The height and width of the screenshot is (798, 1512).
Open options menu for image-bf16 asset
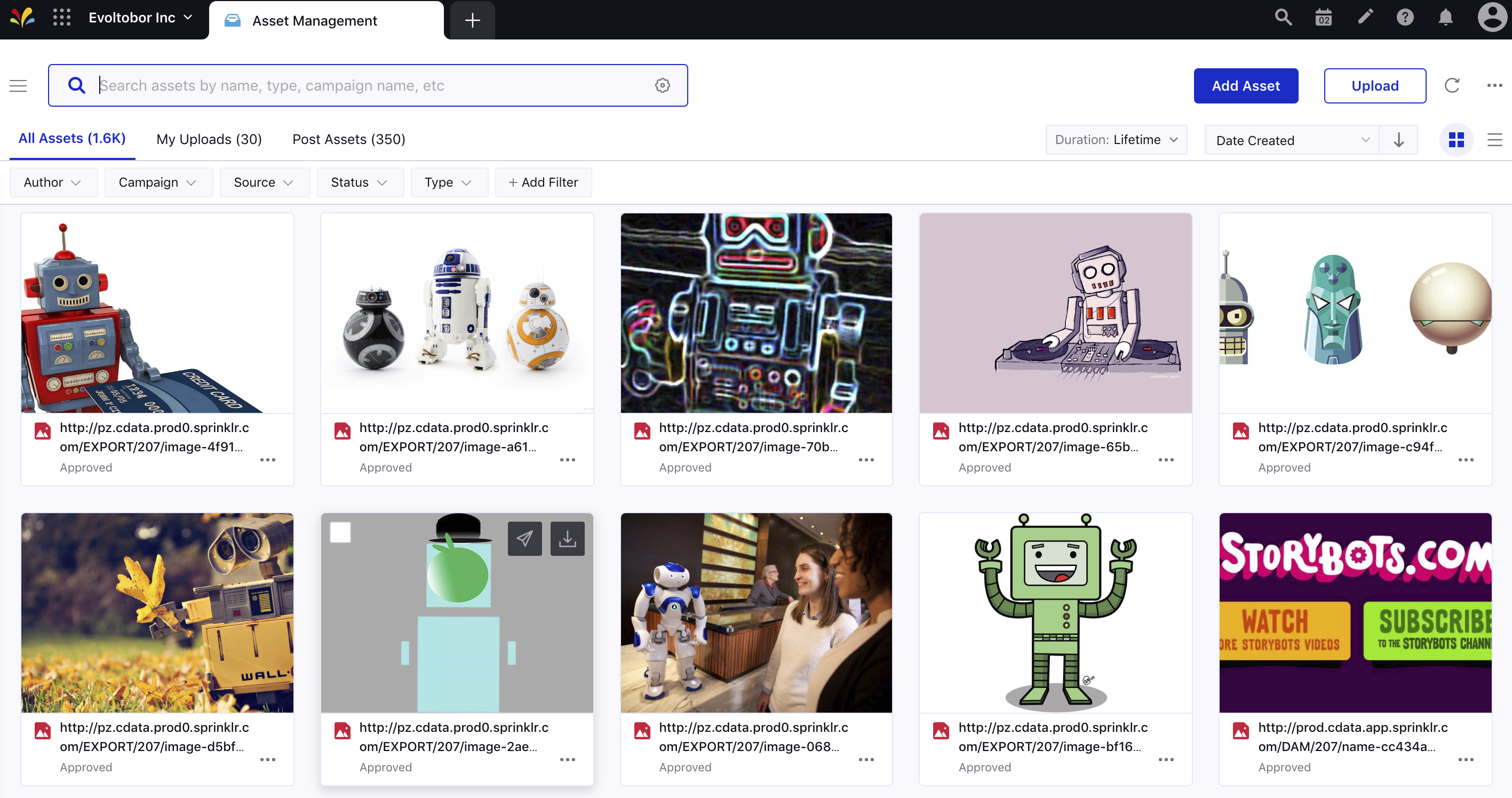1166,760
